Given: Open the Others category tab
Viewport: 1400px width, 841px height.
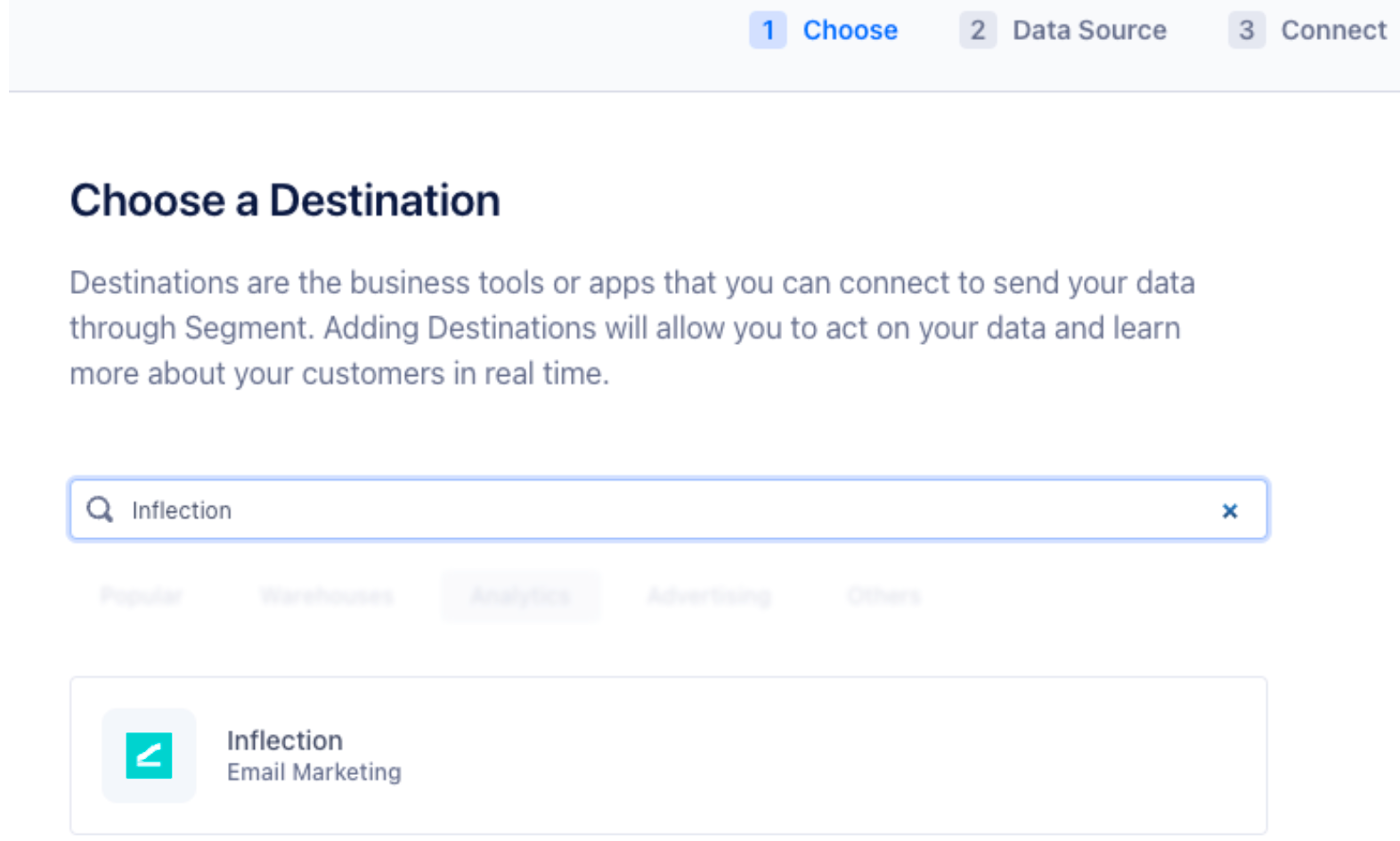Looking at the screenshot, I should pyautogui.click(x=883, y=596).
